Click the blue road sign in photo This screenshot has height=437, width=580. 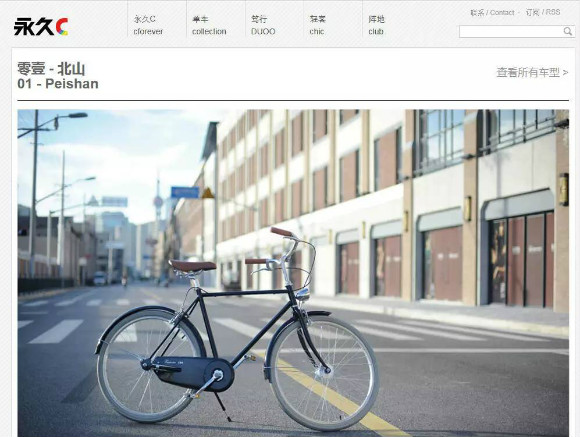(x=185, y=192)
